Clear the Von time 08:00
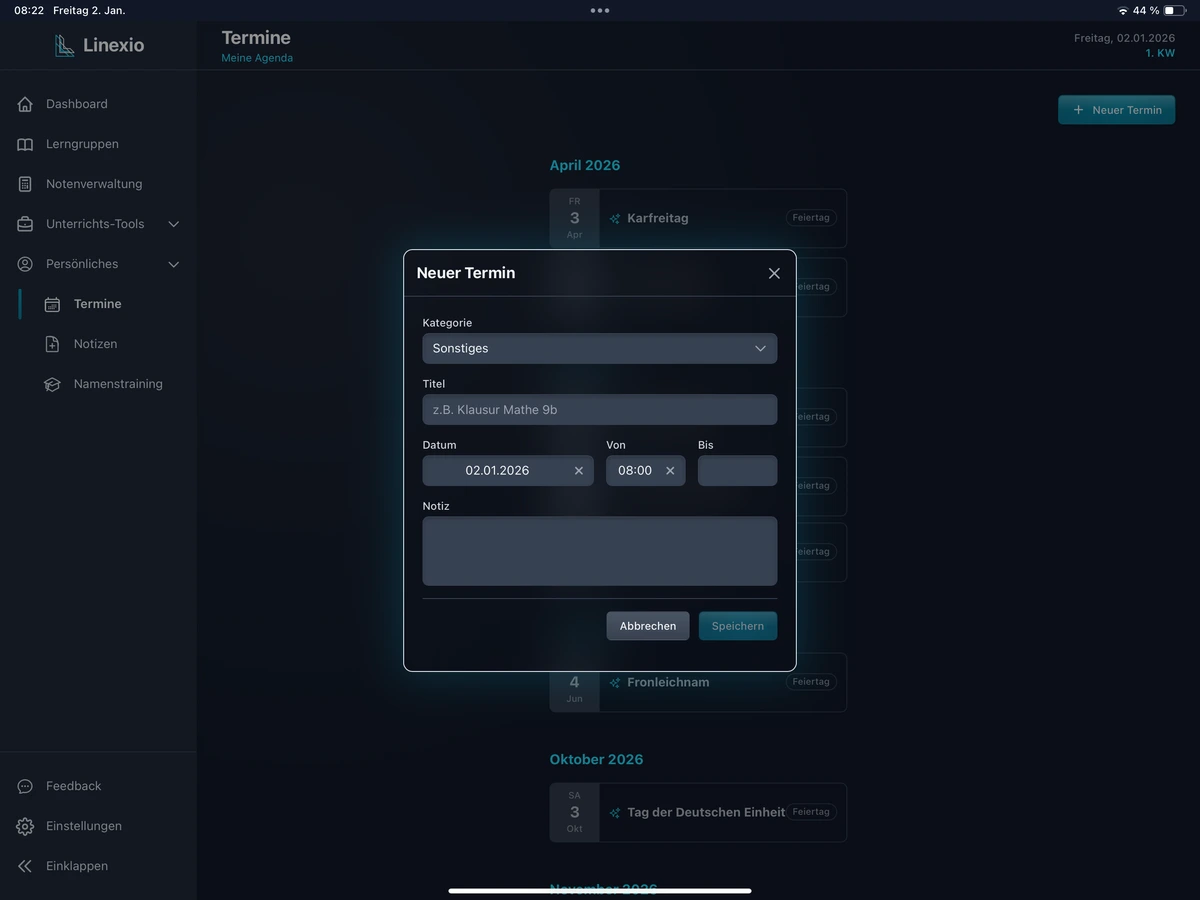This screenshot has width=1200, height=900. point(670,471)
